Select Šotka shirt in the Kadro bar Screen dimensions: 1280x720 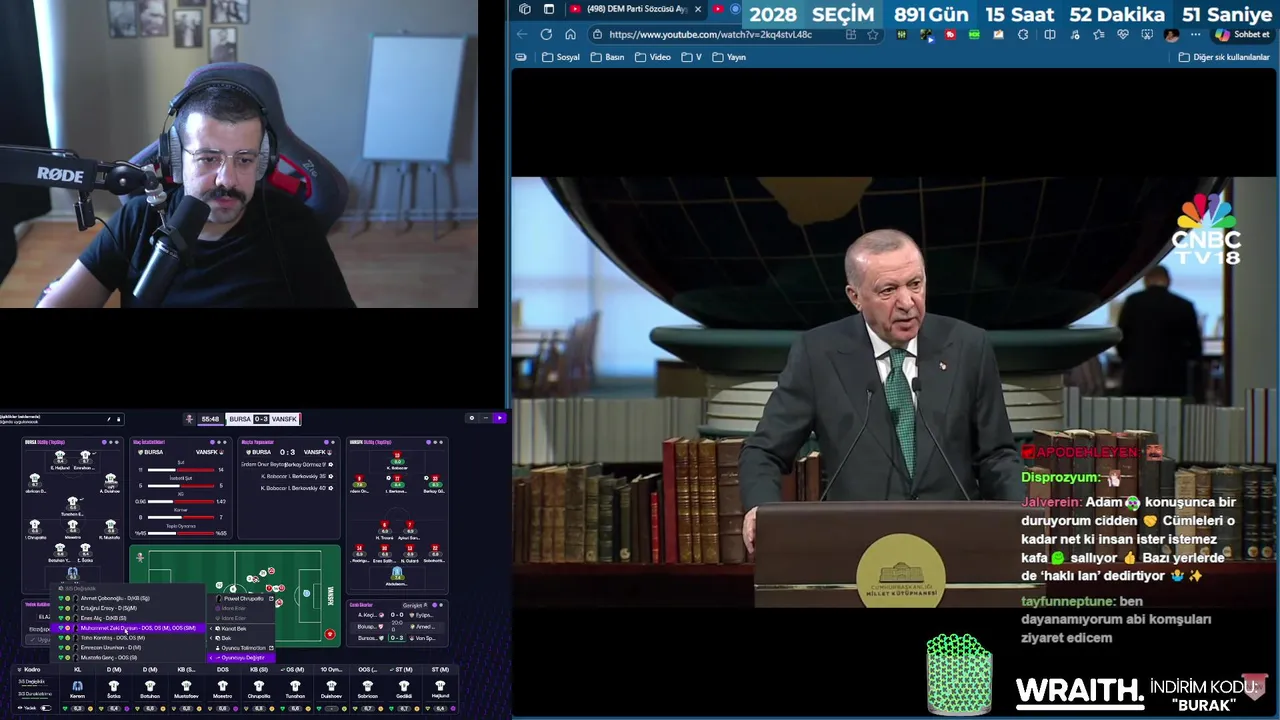tap(114, 686)
